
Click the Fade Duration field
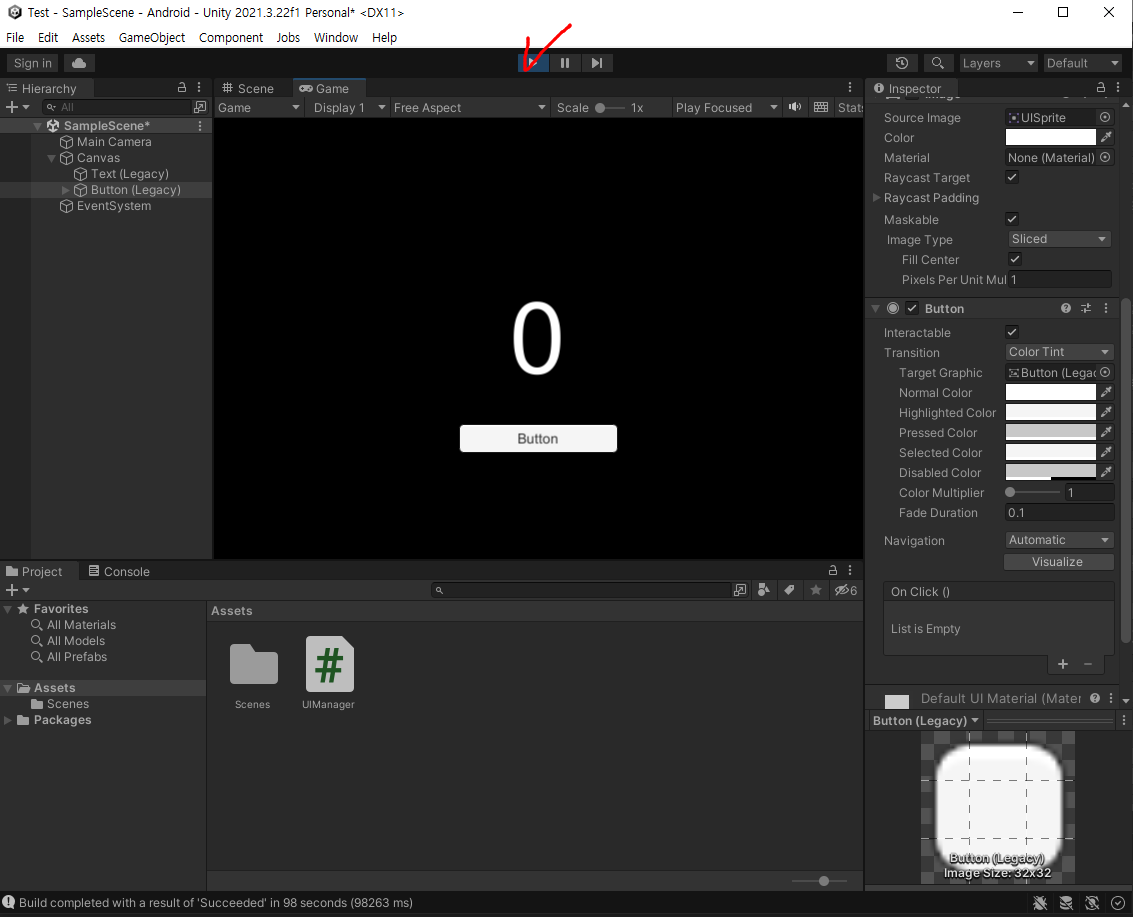pyautogui.click(x=1059, y=512)
